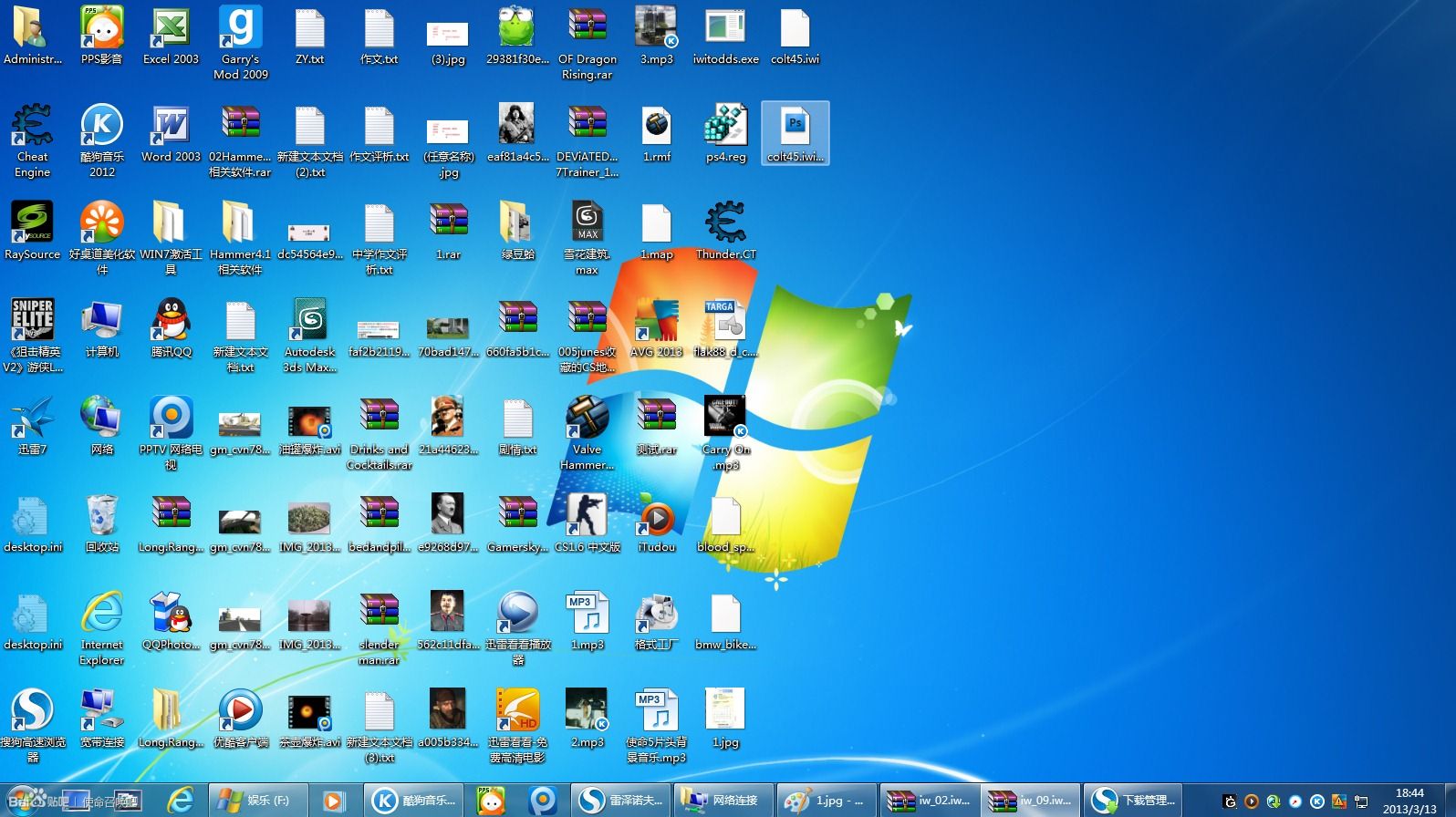Viewport: 1456px width, 817px height.
Task: Open 酷狗音乐 2012 desktop shortcut
Action: pyautogui.click(x=102, y=141)
